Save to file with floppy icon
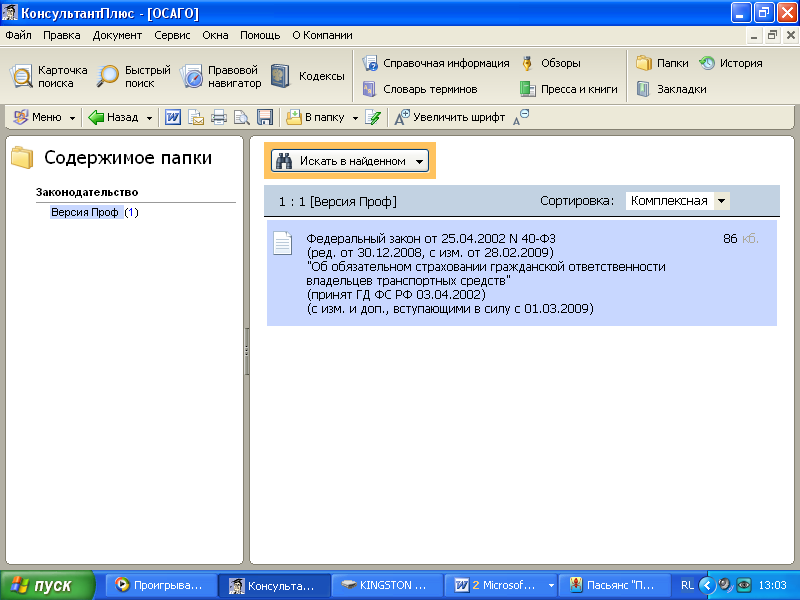The image size is (800, 600). click(x=265, y=117)
